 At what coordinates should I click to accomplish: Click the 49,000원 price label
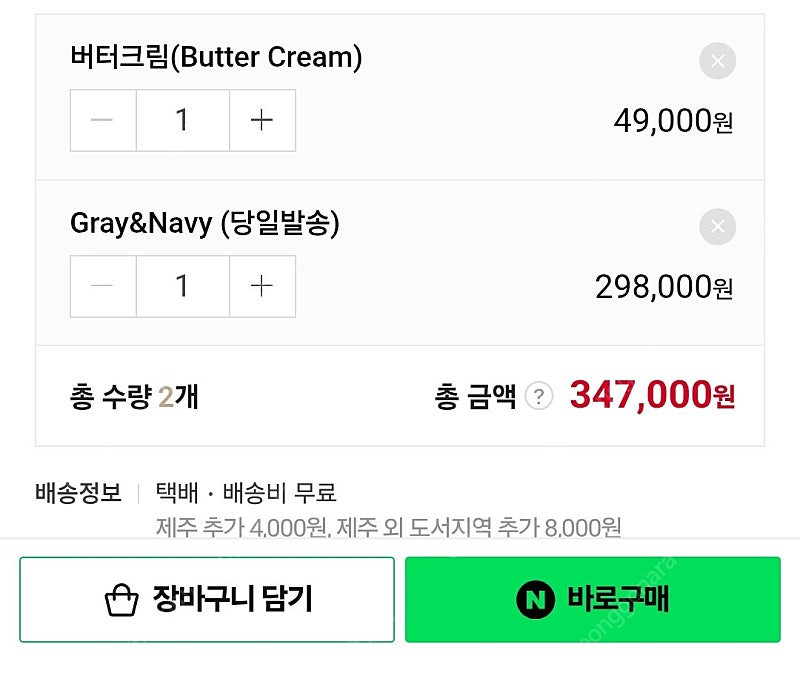[x=674, y=120]
